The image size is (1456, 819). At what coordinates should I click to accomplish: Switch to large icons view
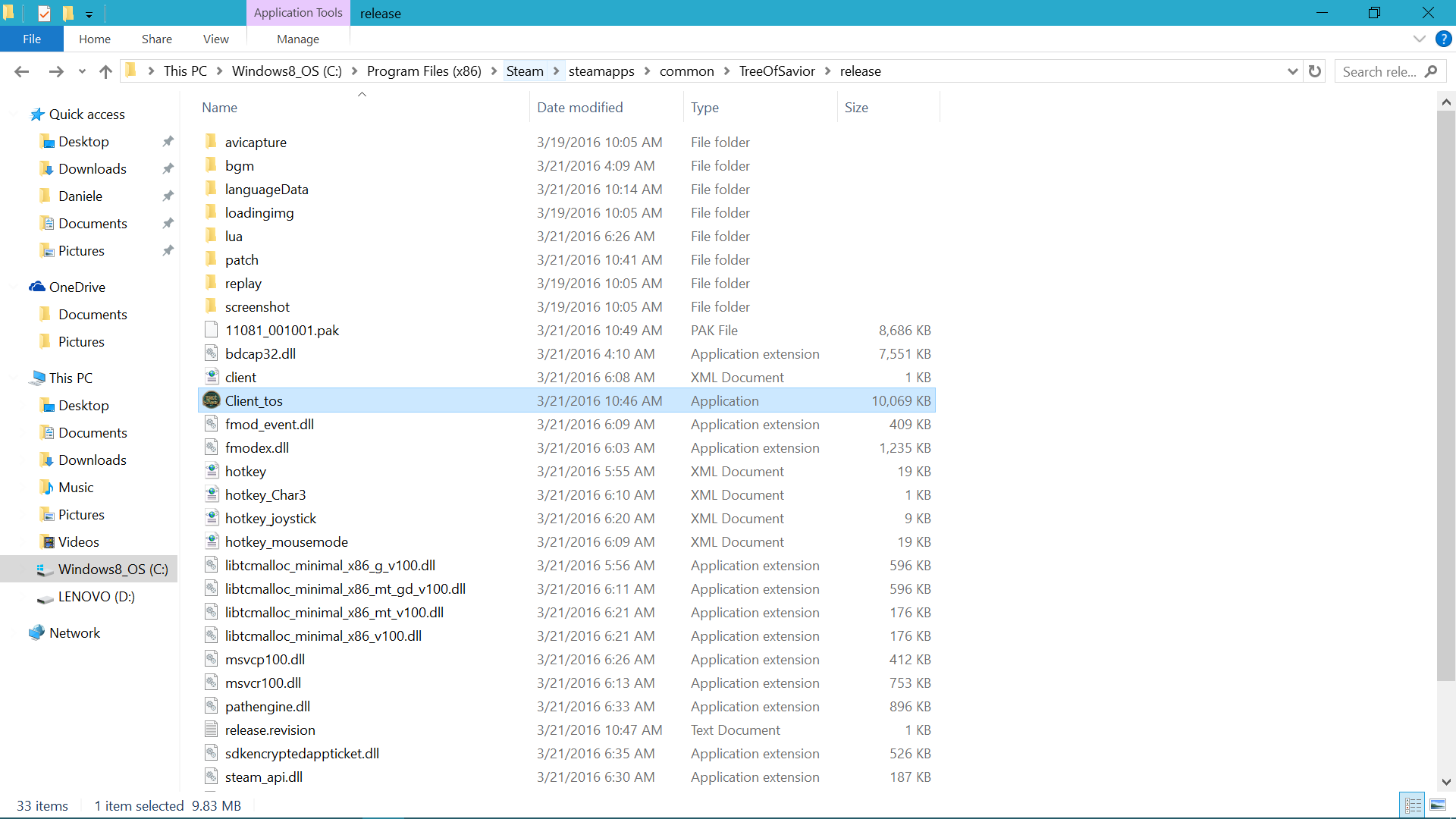(1437, 805)
